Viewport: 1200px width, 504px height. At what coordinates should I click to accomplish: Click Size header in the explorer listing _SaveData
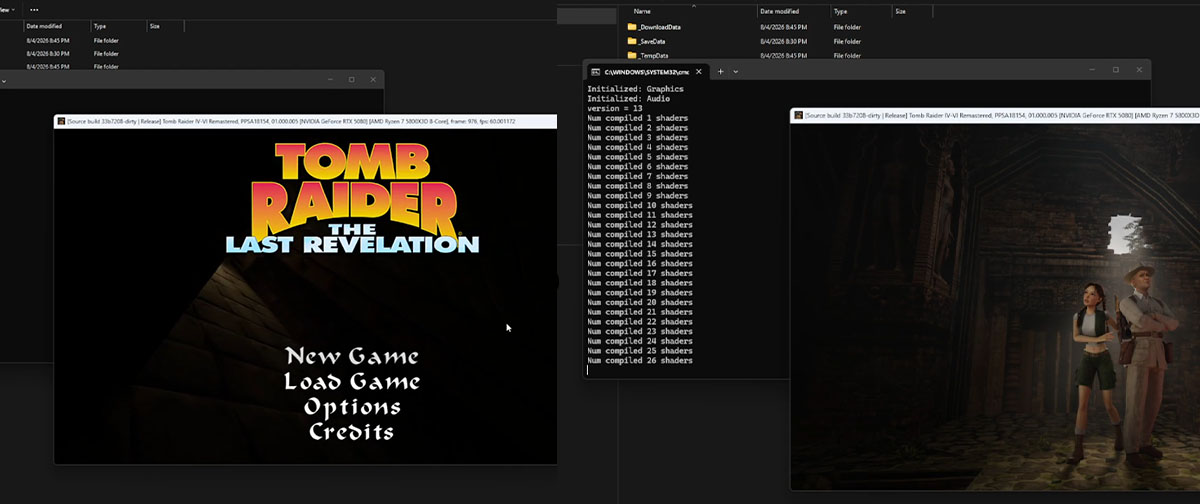(x=901, y=11)
